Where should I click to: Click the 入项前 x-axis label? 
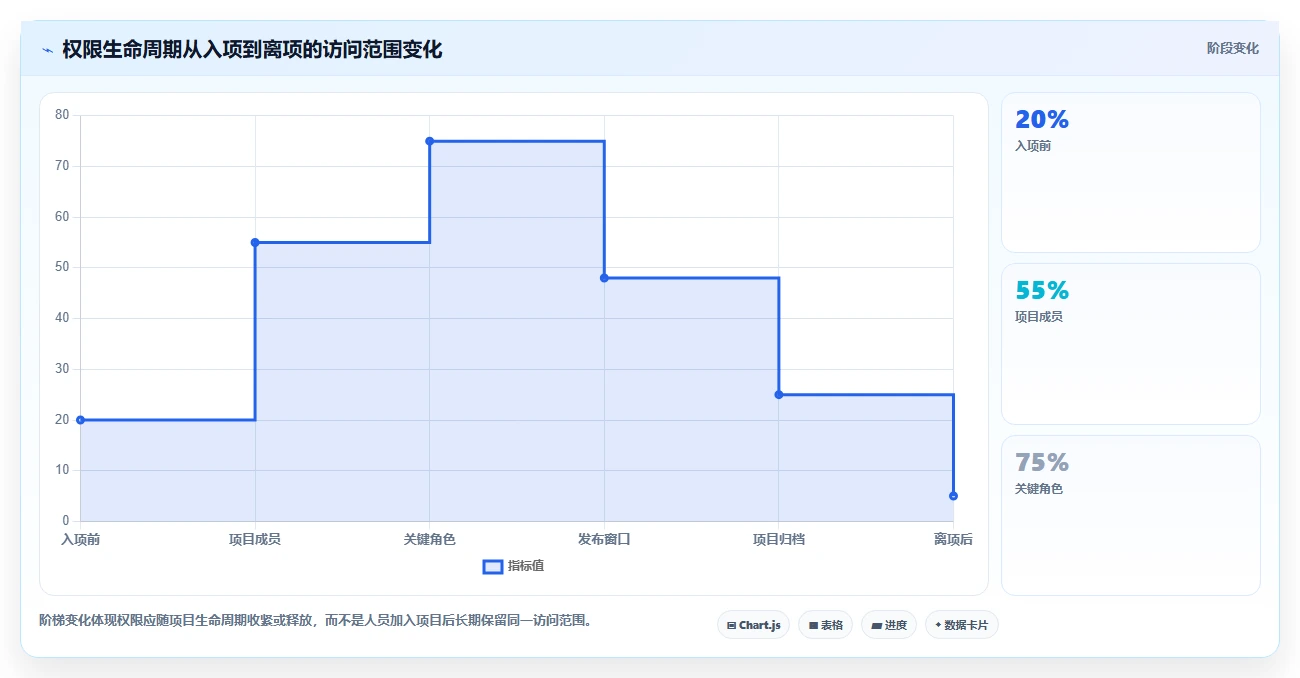[80, 539]
